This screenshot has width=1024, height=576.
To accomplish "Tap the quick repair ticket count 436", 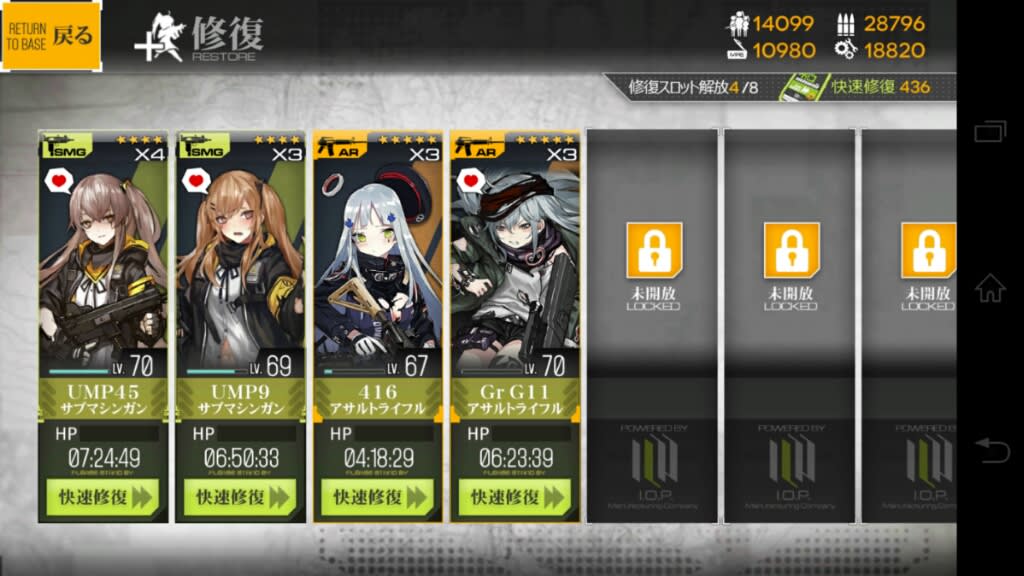I will point(914,87).
